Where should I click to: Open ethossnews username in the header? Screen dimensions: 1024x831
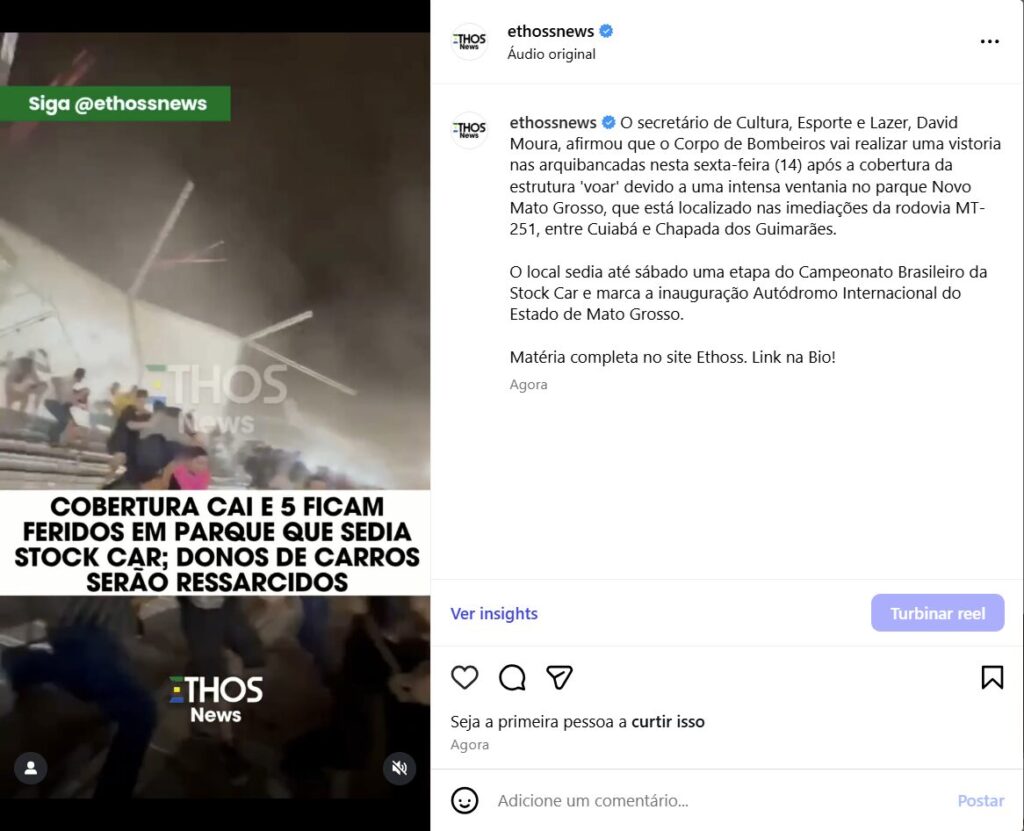pyautogui.click(x=551, y=31)
